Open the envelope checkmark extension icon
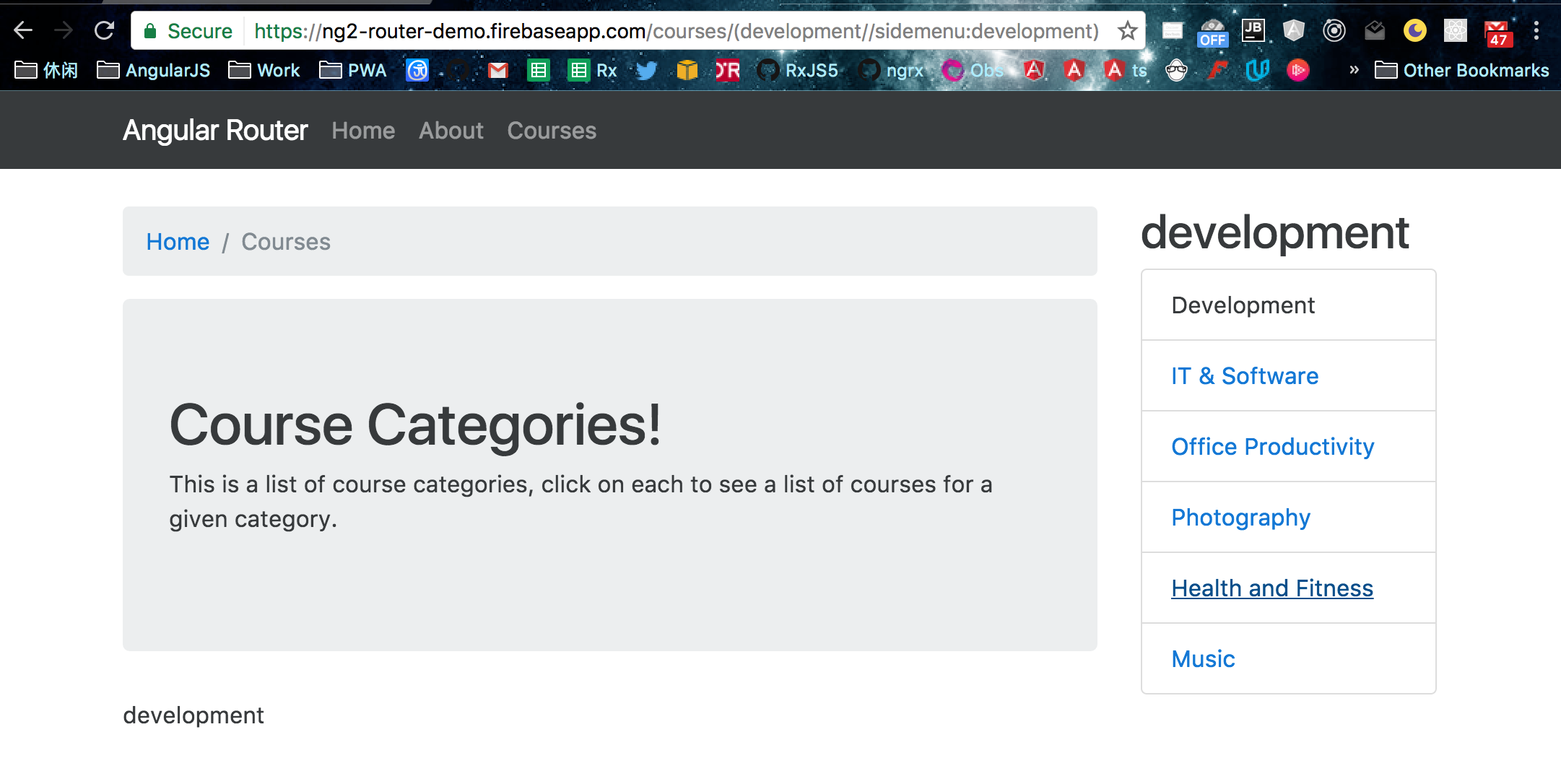This screenshot has width=1561, height=784. pos(1374,30)
